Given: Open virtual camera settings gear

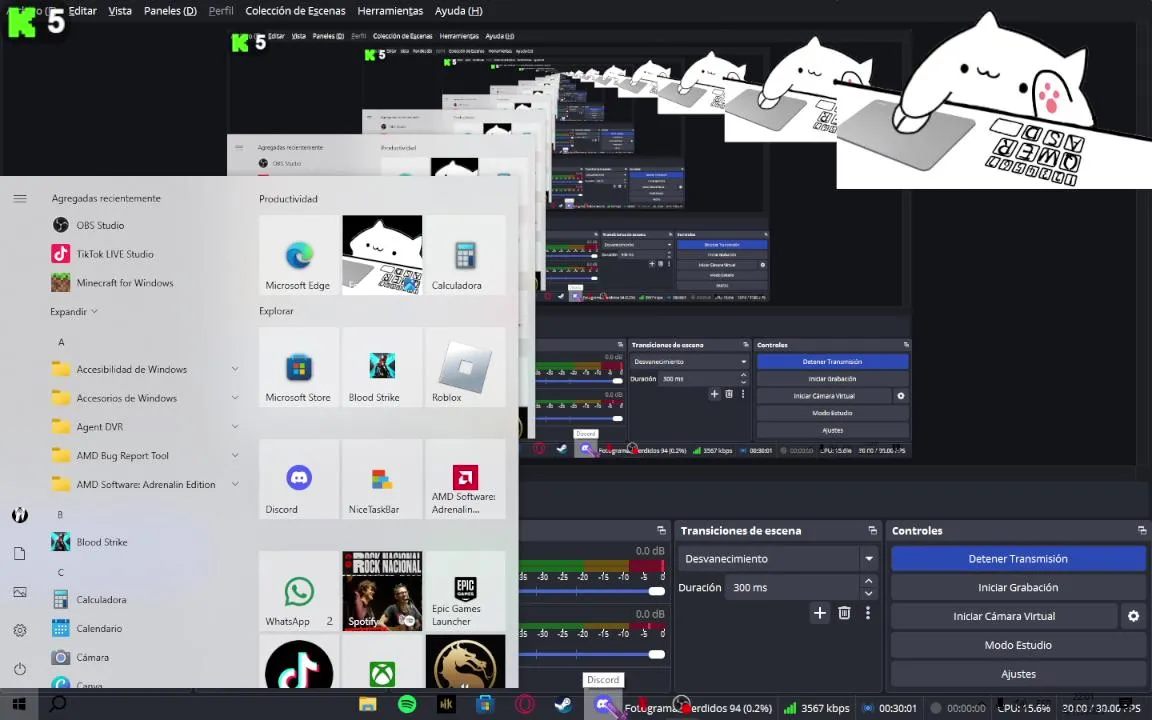Looking at the screenshot, I should click(x=1133, y=616).
